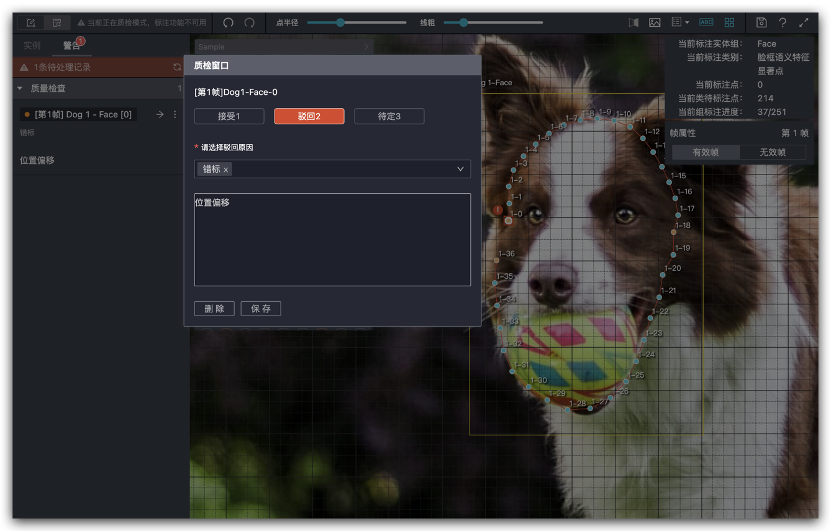Click the comment text area with 位置偏移

[332, 240]
